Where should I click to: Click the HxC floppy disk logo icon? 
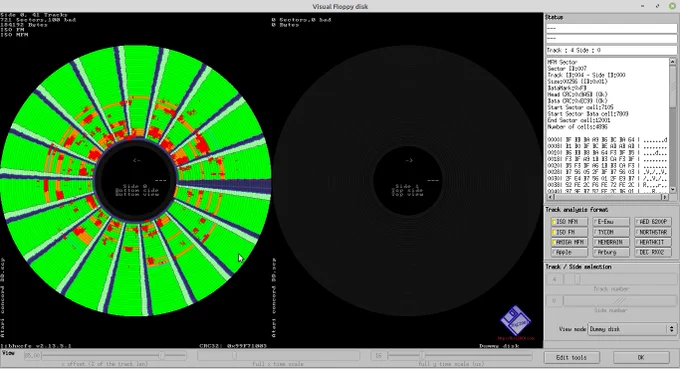point(515,321)
